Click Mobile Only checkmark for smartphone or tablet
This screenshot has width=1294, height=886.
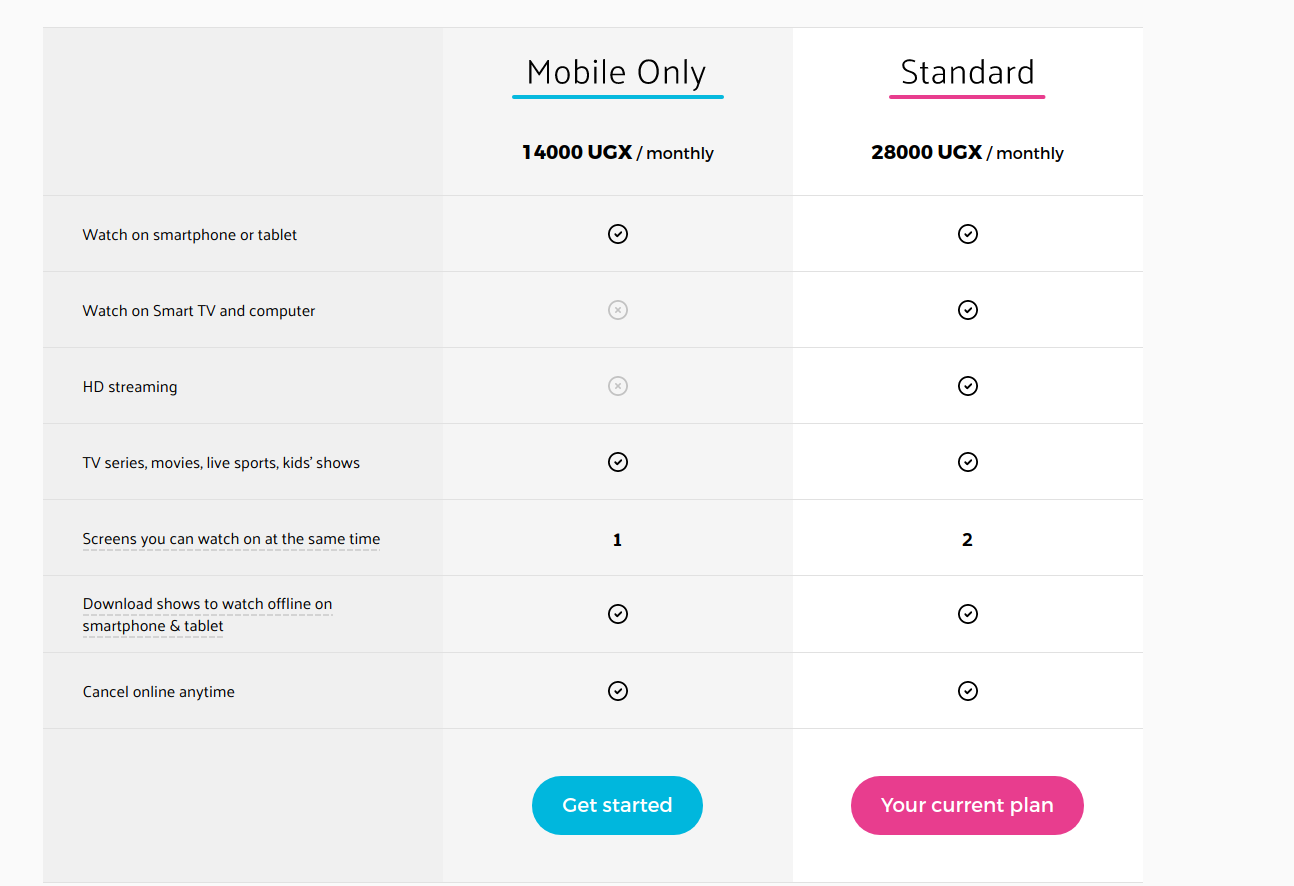click(618, 234)
